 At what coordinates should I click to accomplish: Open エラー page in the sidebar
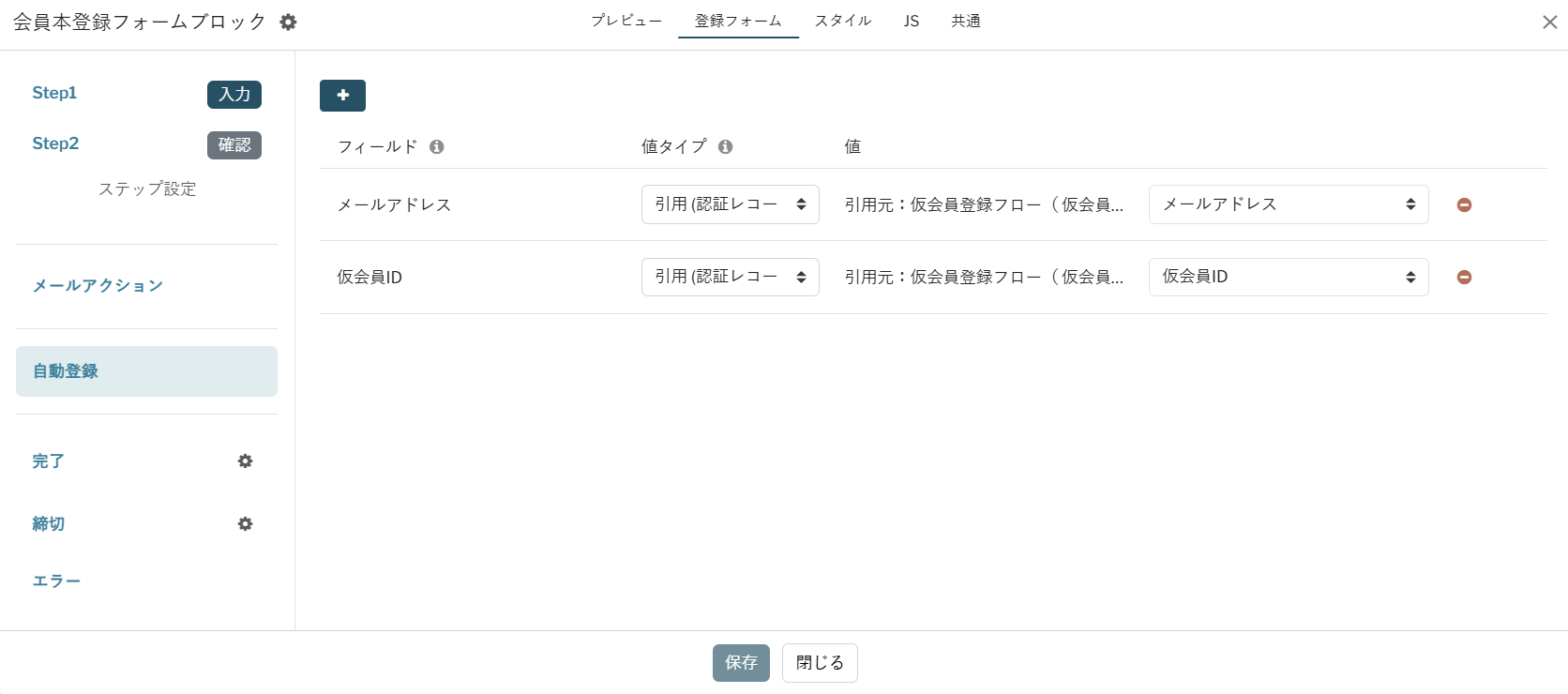[56, 581]
